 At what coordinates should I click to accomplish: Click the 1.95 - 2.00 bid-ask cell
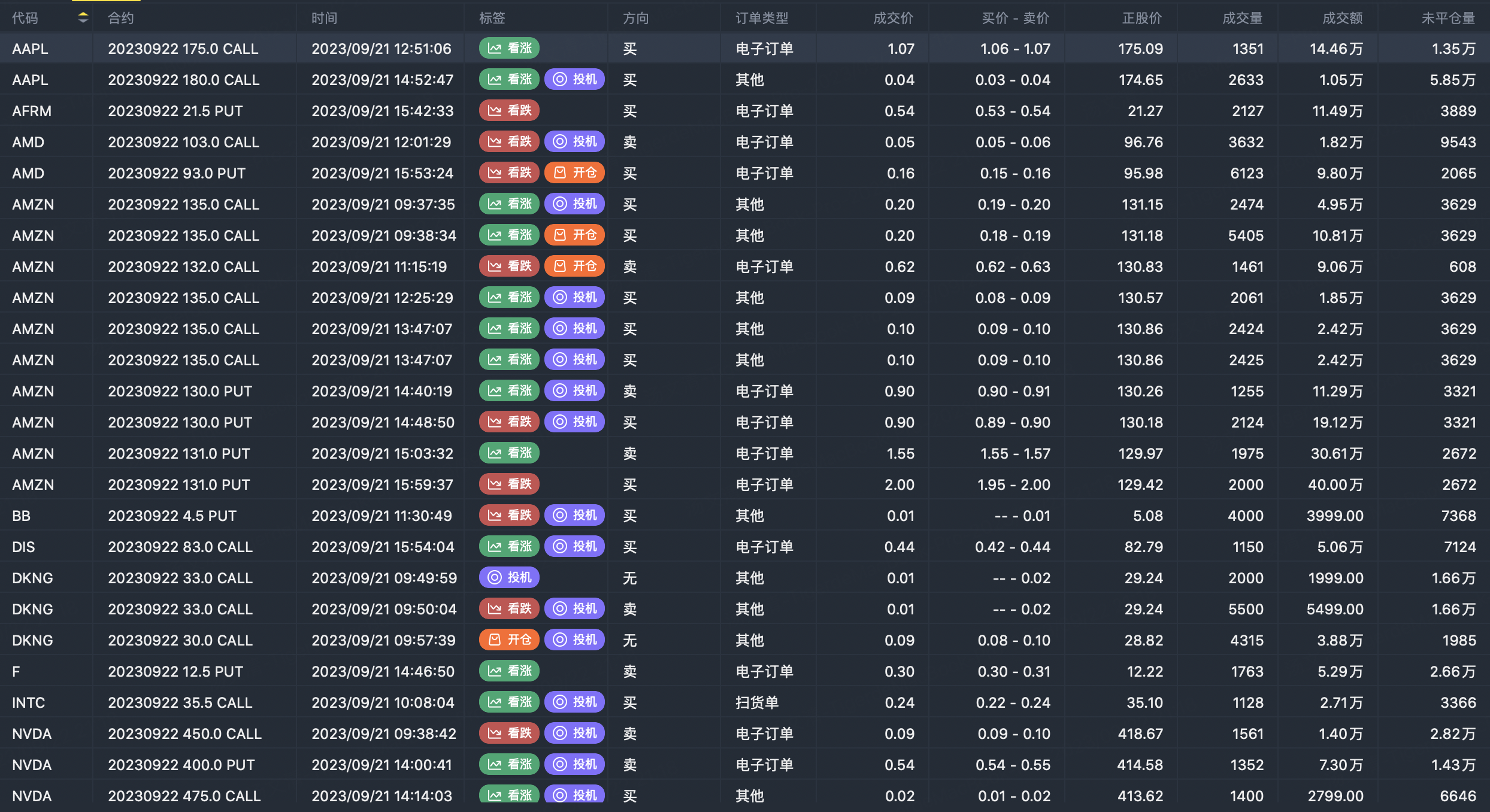pos(1014,484)
